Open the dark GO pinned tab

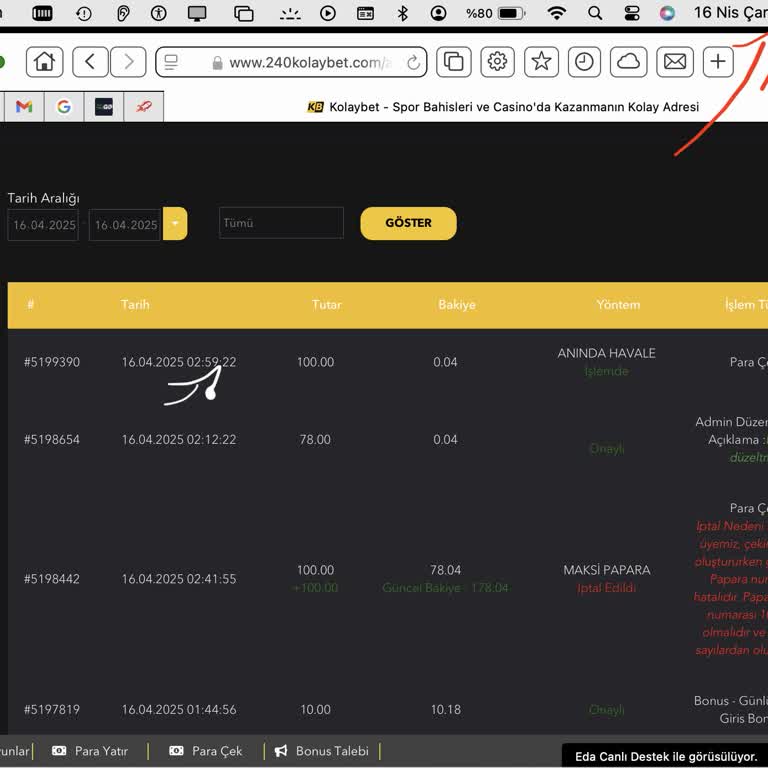tap(104, 106)
